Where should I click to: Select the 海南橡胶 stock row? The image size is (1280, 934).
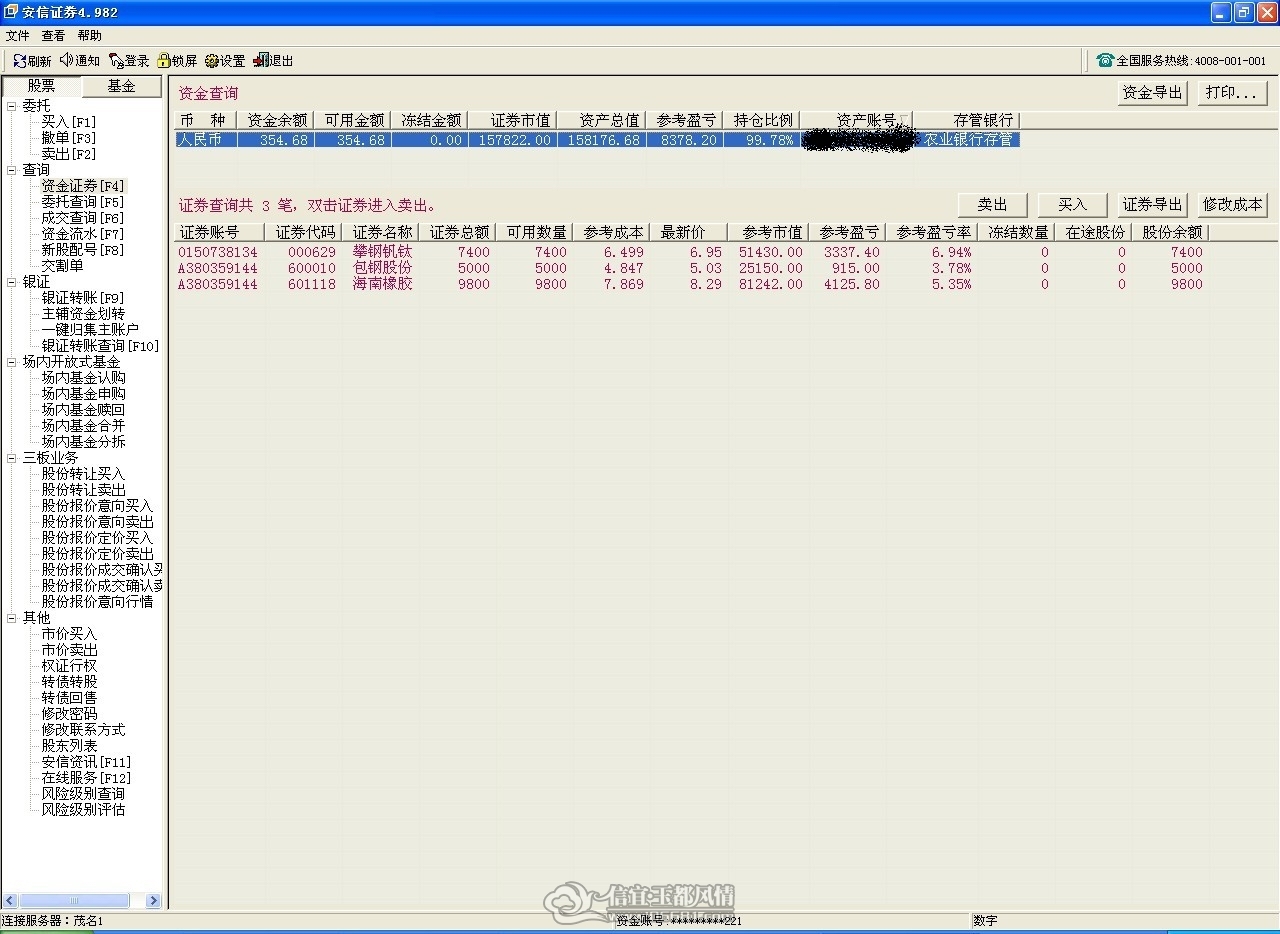(x=690, y=284)
